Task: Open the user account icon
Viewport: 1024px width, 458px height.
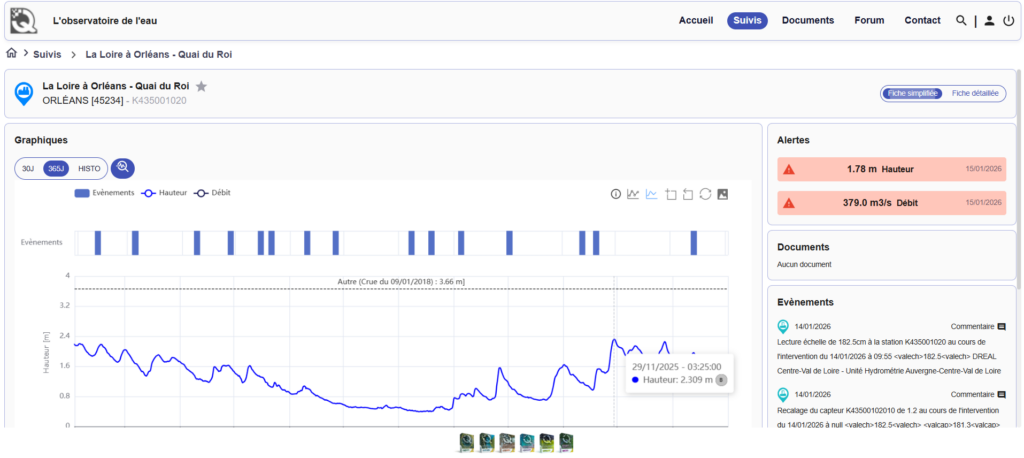Action: click(989, 20)
